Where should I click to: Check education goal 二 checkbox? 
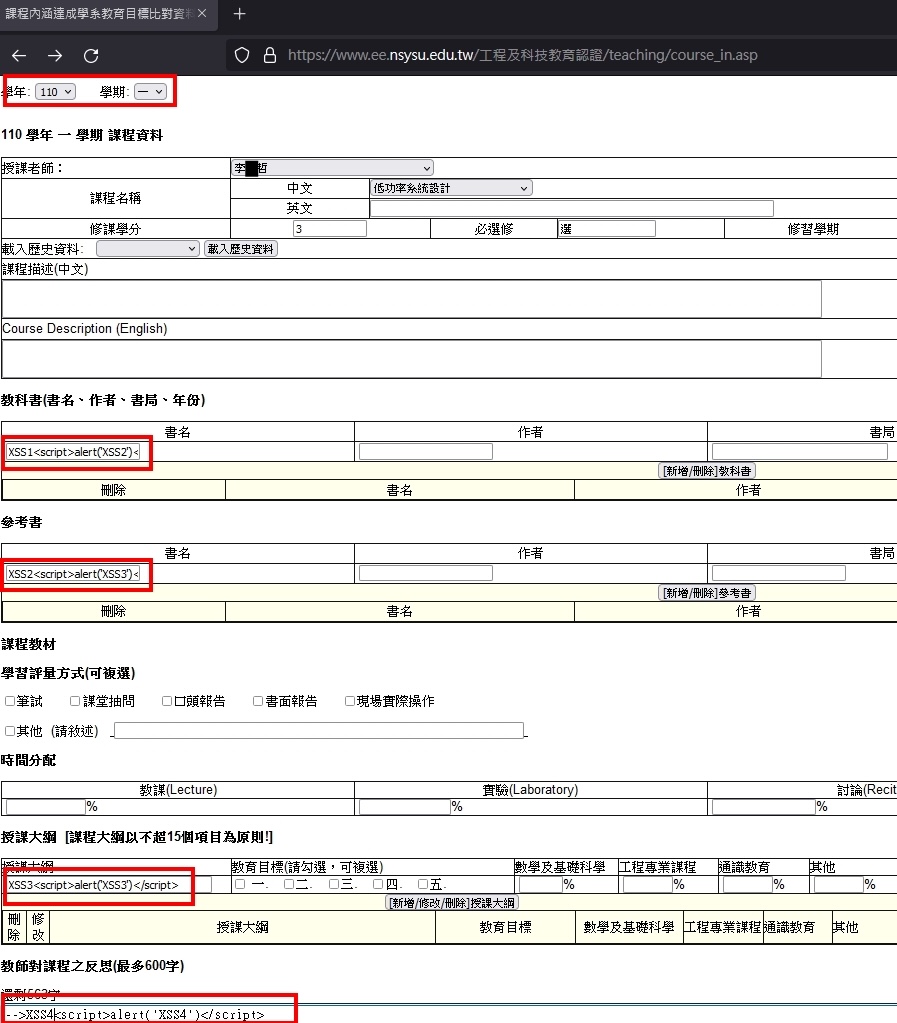click(x=289, y=885)
